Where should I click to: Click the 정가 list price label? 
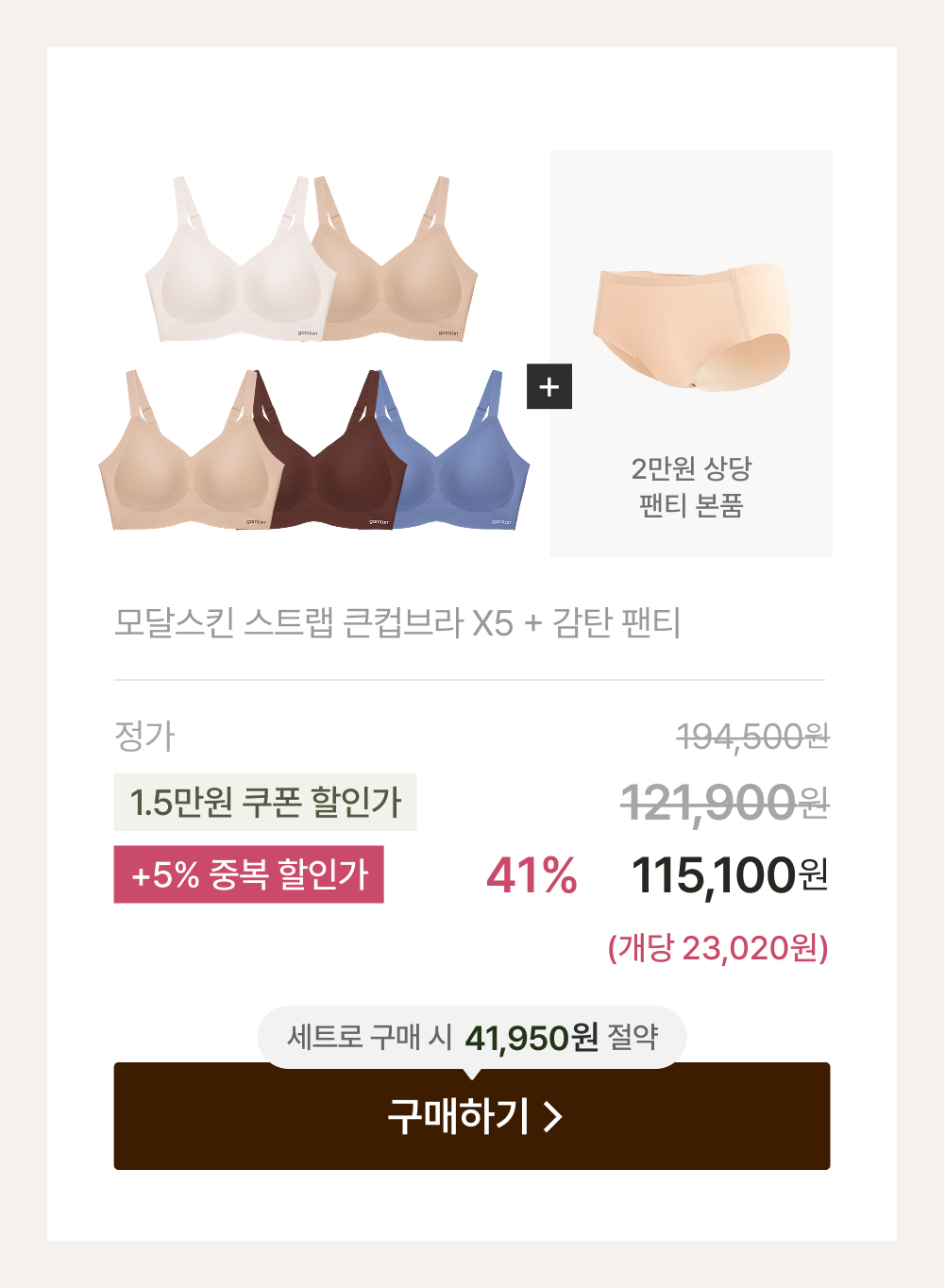click(x=144, y=737)
